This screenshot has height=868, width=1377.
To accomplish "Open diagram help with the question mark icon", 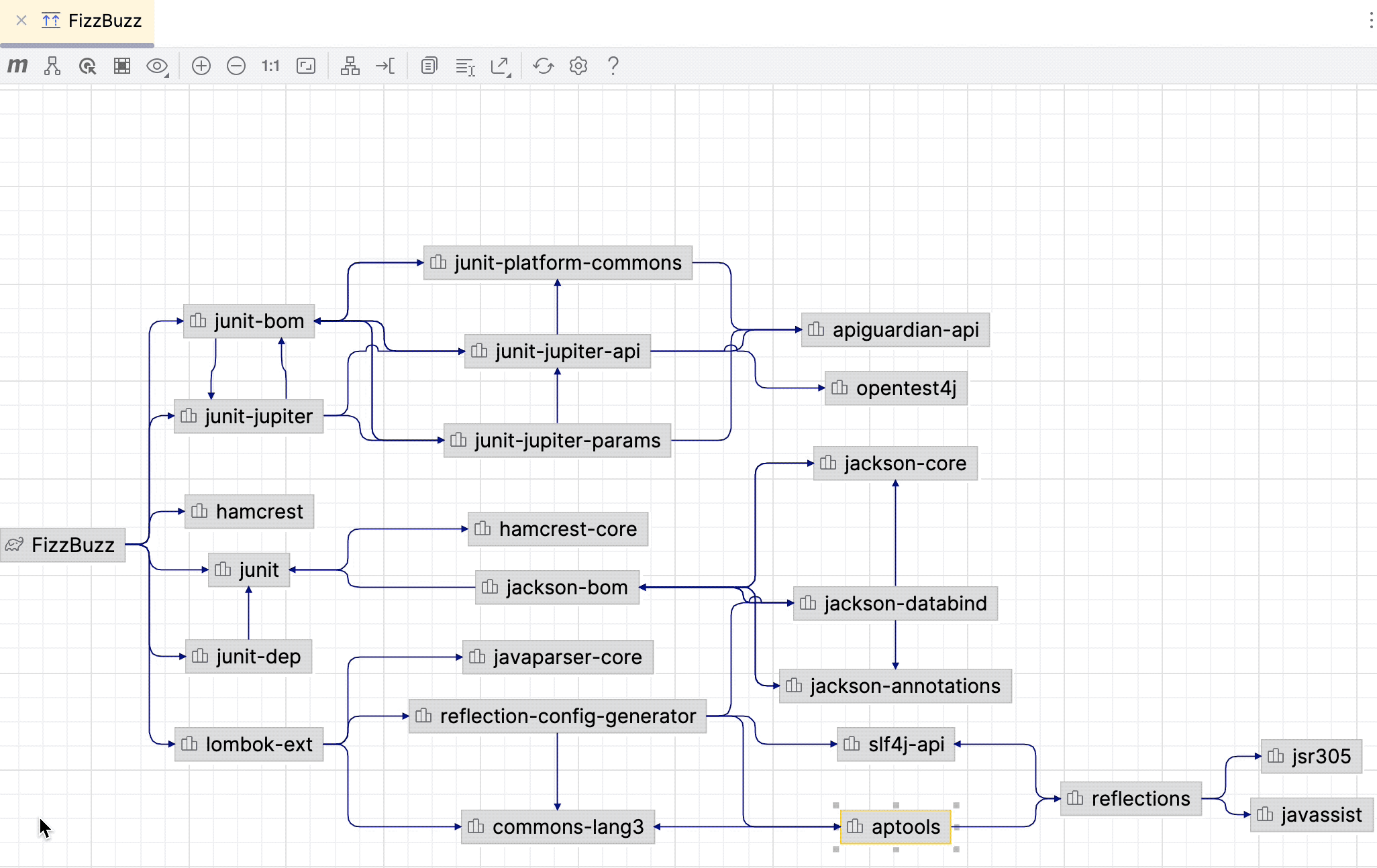I will click(613, 66).
